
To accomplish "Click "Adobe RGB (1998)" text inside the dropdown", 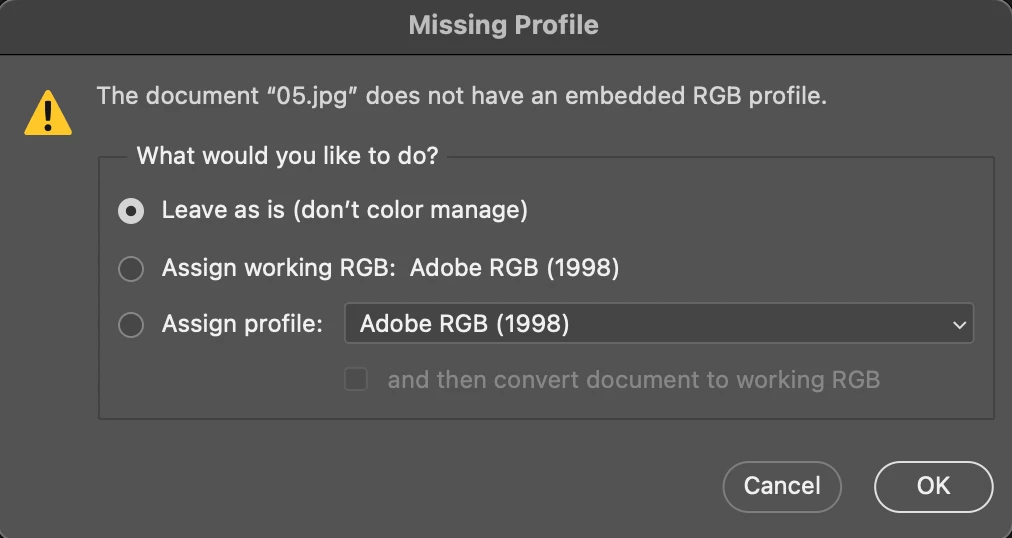I will pyautogui.click(x=464, y=324).
